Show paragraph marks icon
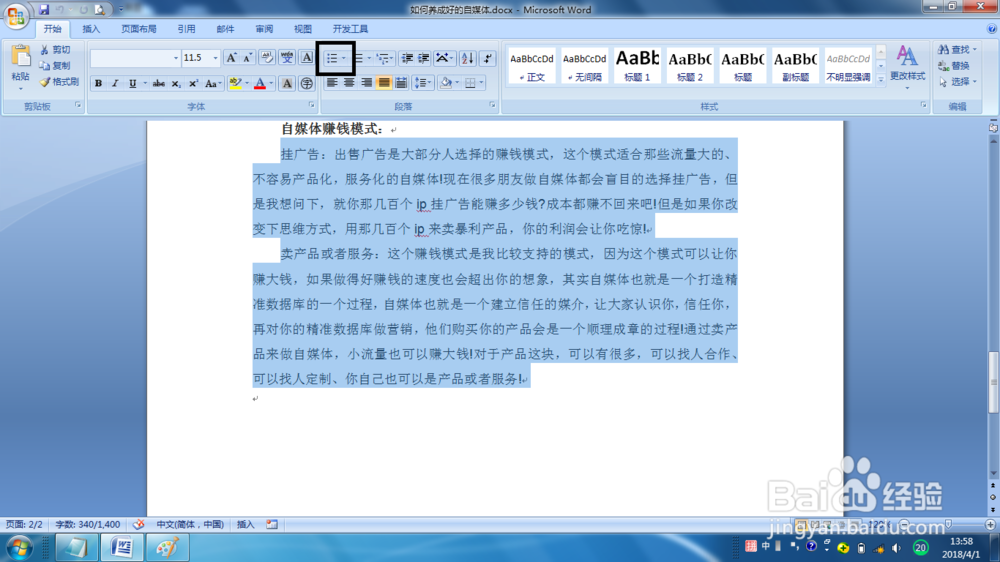Screen dimensions: 1000x562 [x=488, y=58]
